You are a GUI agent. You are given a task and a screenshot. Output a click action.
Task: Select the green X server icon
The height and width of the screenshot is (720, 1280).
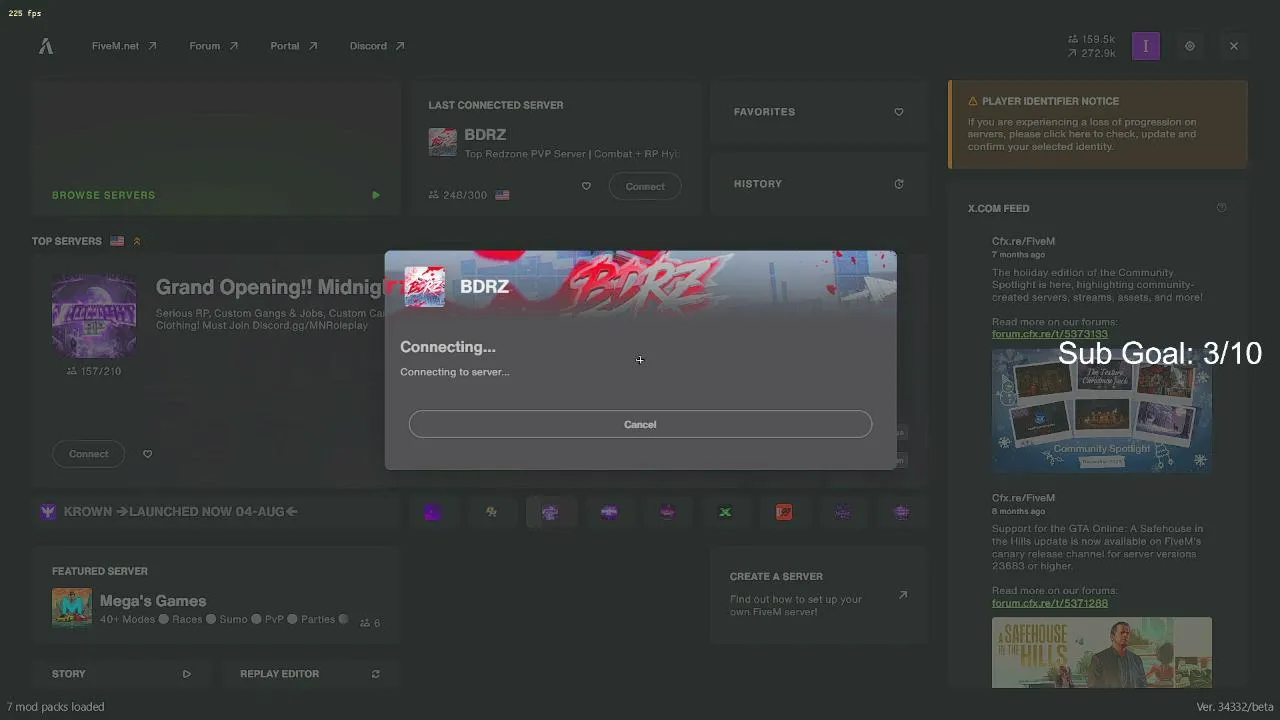(x=726, y=512)
